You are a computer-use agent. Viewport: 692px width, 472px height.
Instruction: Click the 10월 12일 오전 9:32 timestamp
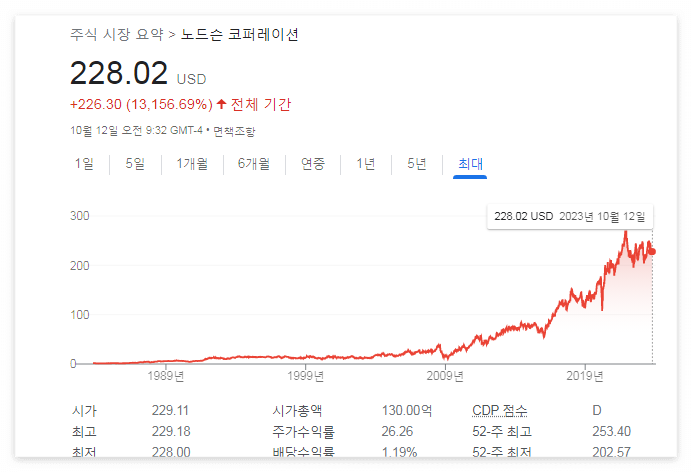click(136, 131)
